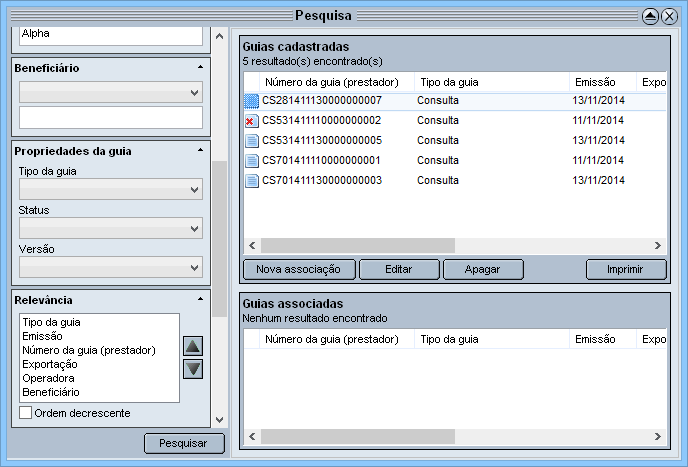688x467 pixels.
Task: Open the Versão dropdown
Action: (110, 267)
